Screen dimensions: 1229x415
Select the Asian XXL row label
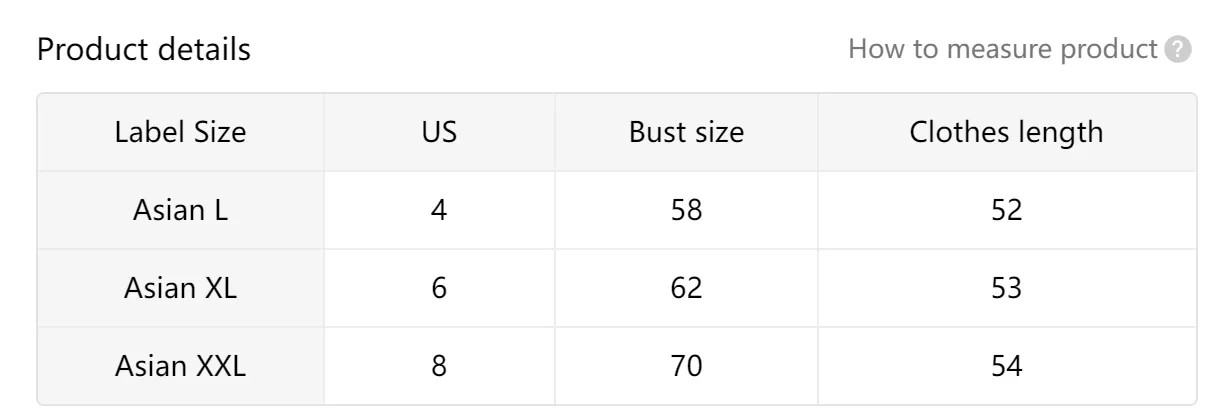pos(181,366)
